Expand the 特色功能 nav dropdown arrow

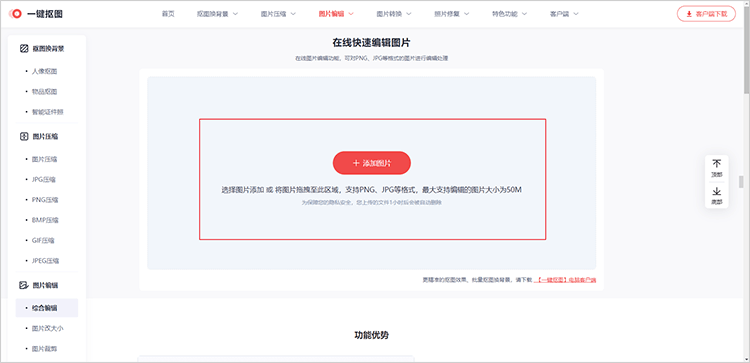coord(524,14)
